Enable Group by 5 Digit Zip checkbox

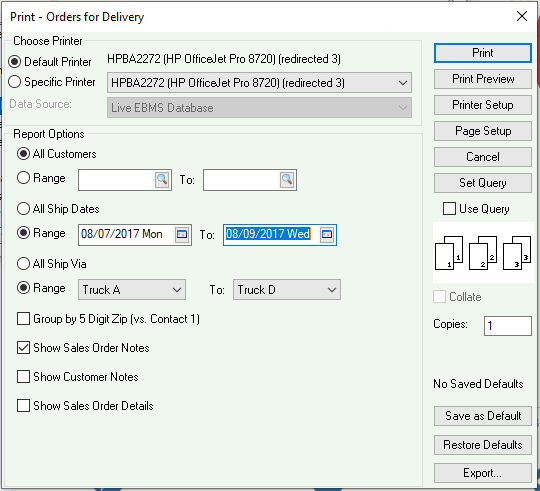23,319
